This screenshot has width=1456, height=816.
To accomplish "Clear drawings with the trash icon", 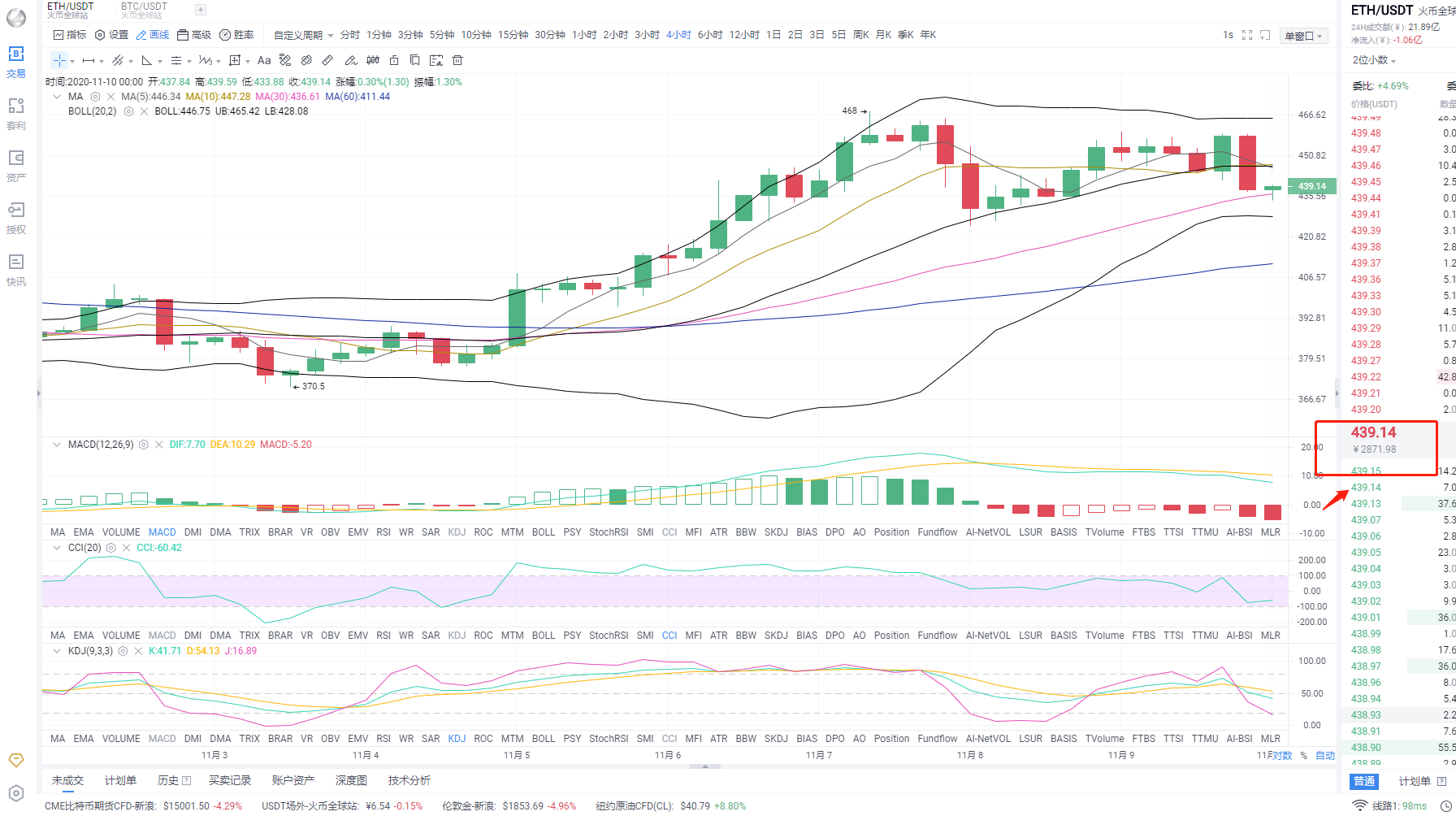I will click(x=457, y=60).
